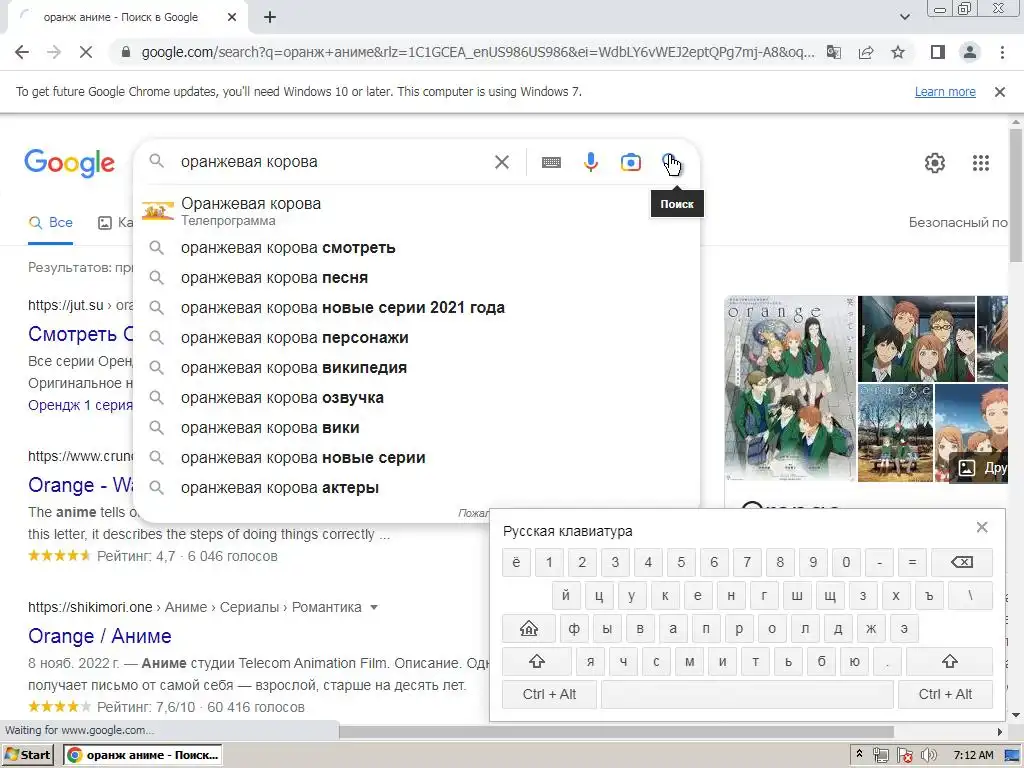Choose suggestion оранжевая корова смотреть

(x=417, y=248)
